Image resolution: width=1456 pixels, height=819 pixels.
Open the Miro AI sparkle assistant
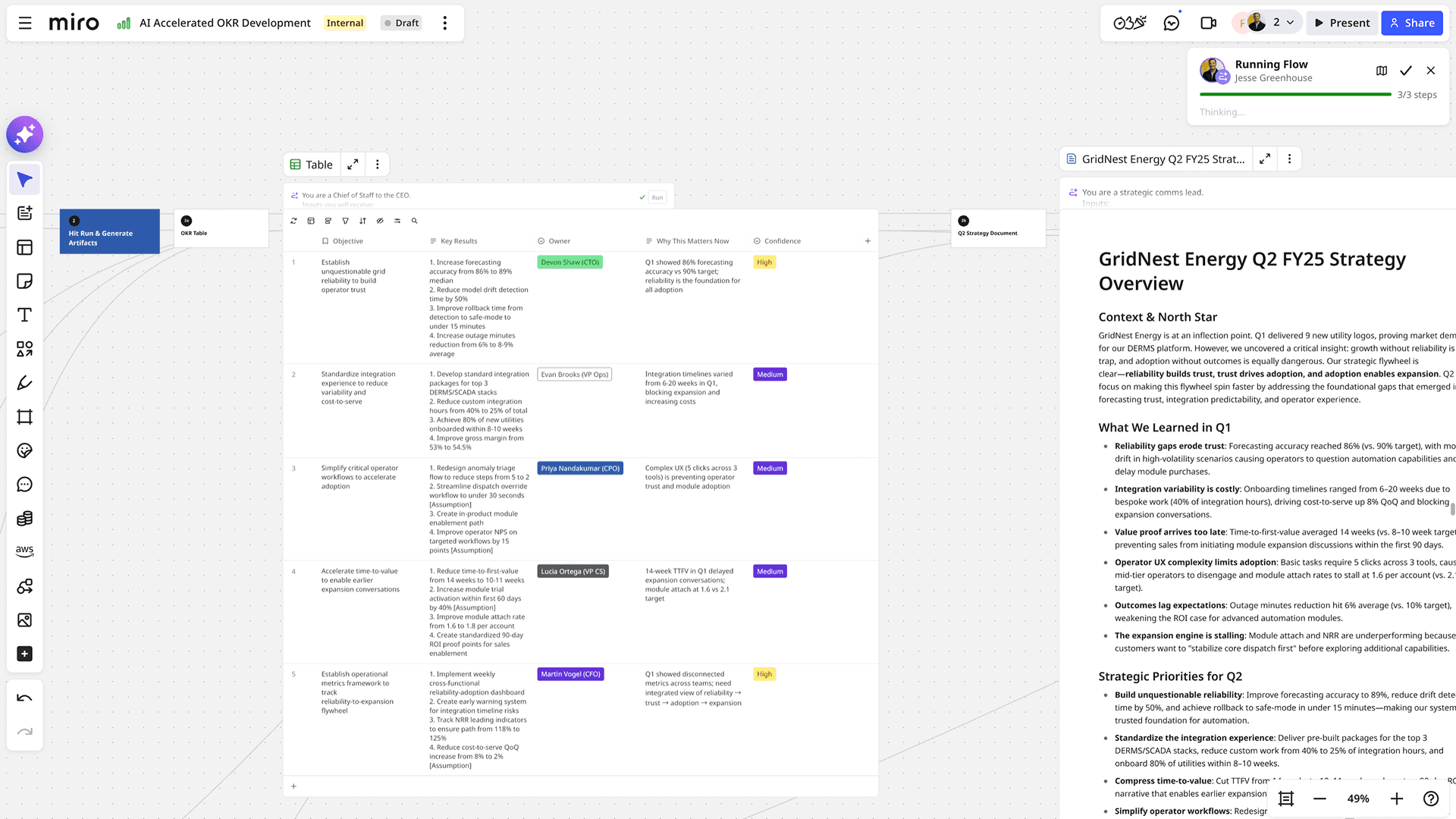click(x=24, y=135)
